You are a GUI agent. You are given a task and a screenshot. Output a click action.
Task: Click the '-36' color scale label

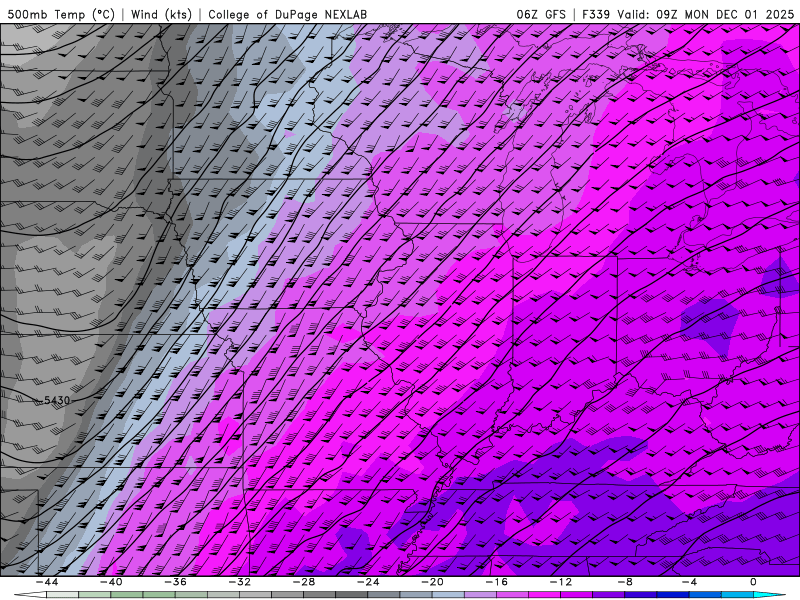[x=175, y=582]
